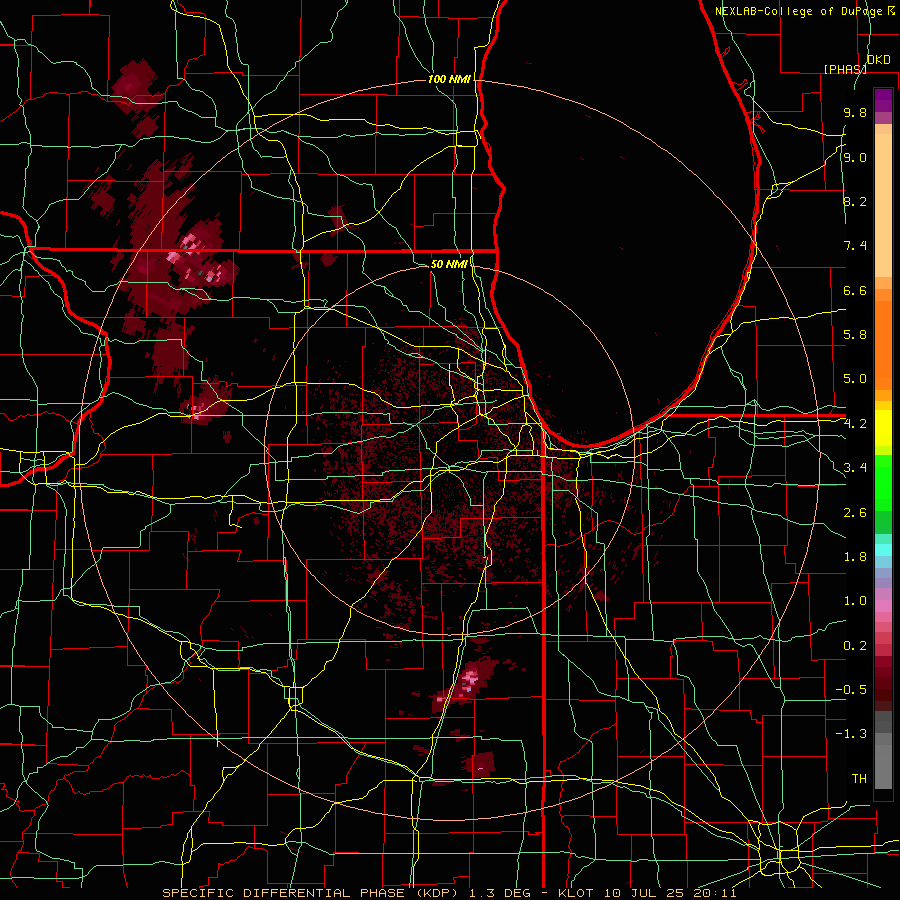The image size is (900, 900).
Task: Click the 0.2 scale value
Action: (855, 645)
